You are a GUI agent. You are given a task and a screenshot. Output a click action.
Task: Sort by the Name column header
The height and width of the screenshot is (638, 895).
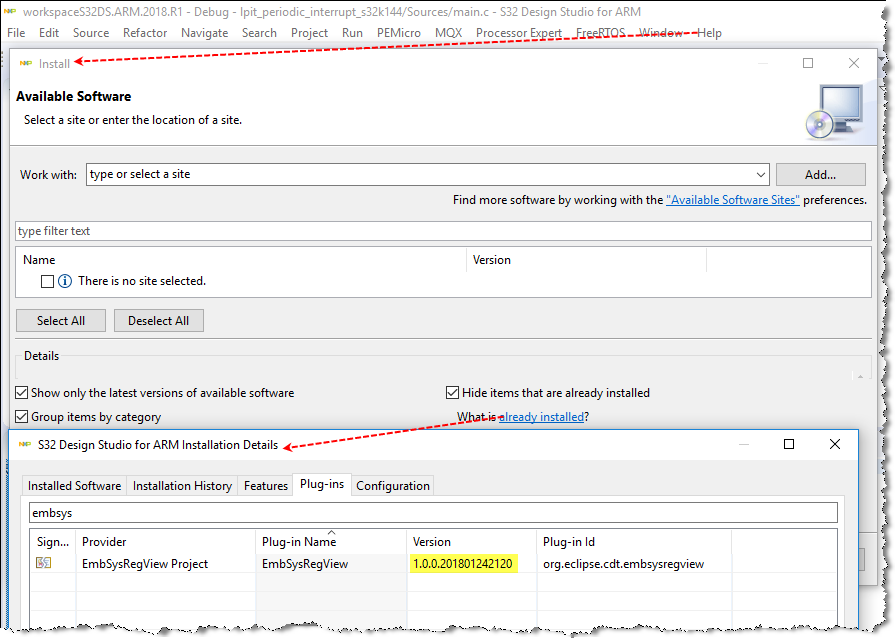(241, 260)
